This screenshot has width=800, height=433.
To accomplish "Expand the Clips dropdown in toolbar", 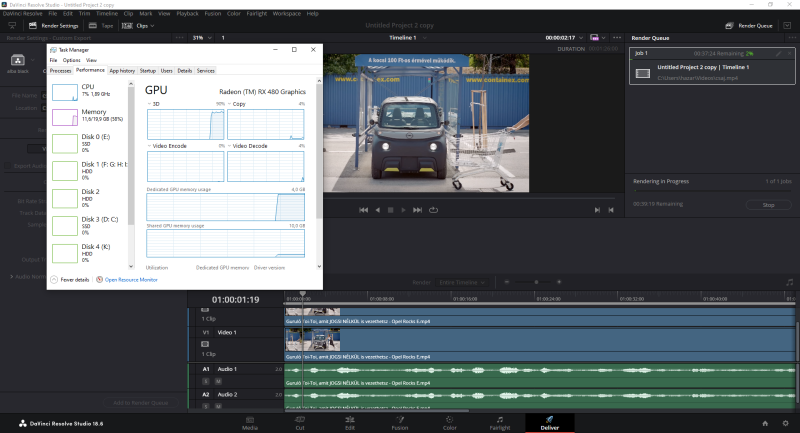I will tap(138, 26).
